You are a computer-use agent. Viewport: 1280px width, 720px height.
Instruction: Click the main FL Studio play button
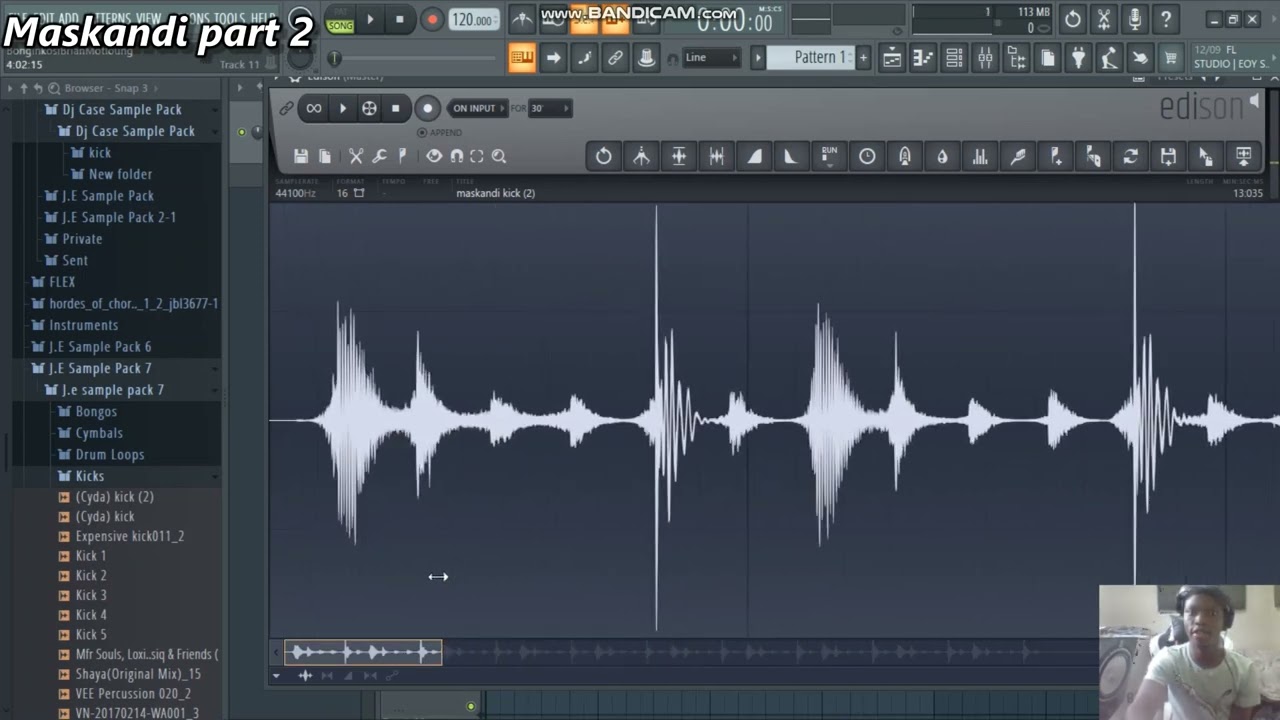click(370, 19)
